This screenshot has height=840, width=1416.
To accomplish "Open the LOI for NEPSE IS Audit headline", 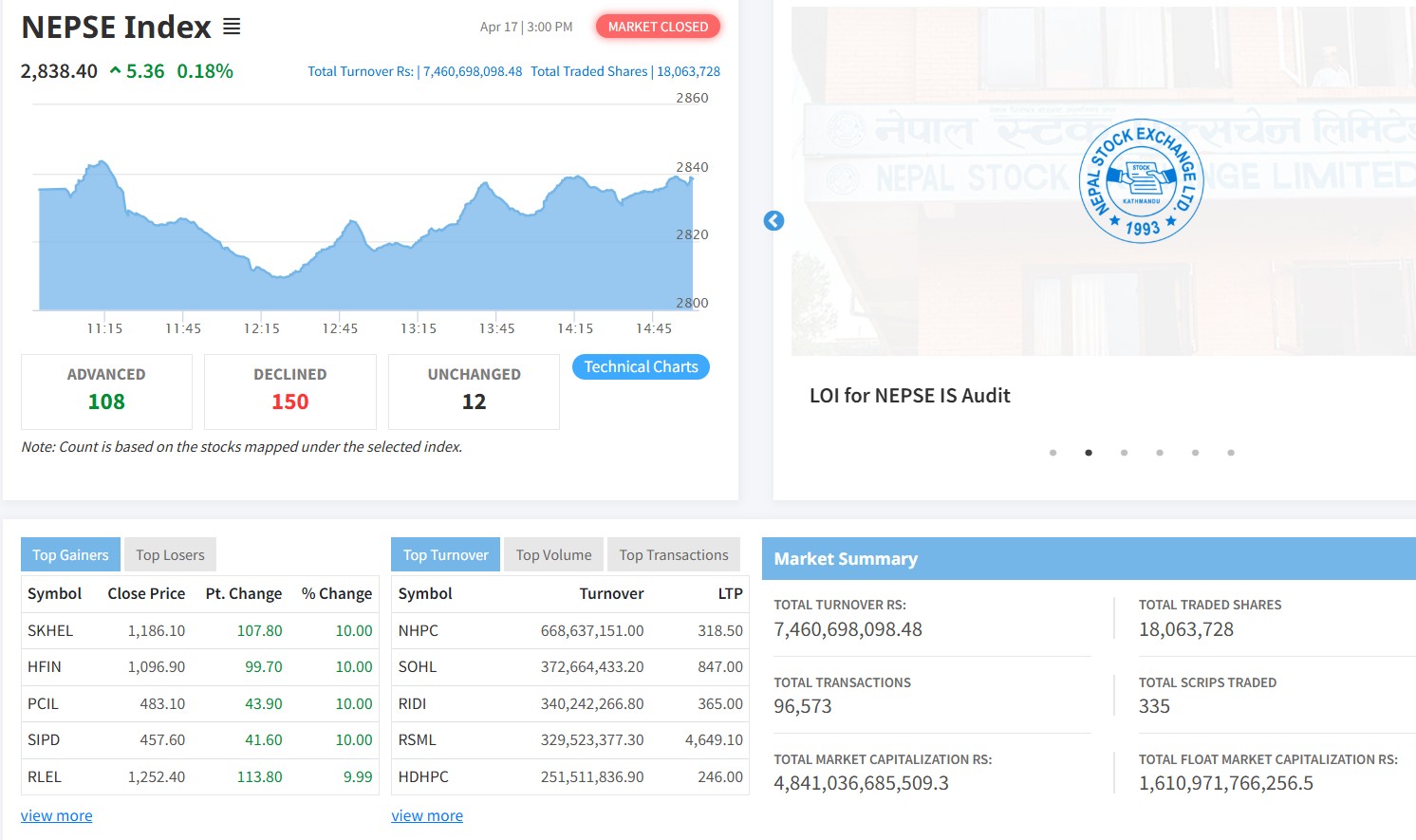I will pyautogui.click(x=909, y=396).
